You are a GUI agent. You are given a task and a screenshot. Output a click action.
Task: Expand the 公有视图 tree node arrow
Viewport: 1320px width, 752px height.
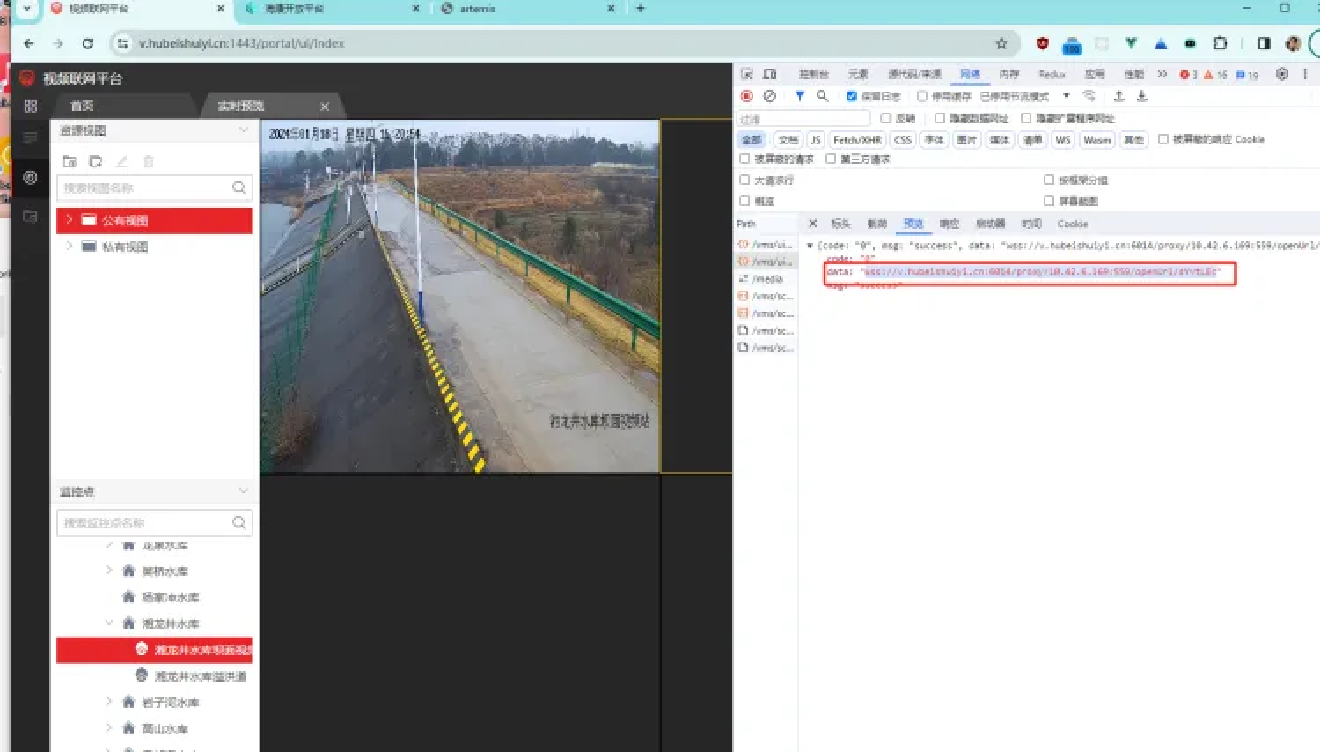click(x=68, y=220)
